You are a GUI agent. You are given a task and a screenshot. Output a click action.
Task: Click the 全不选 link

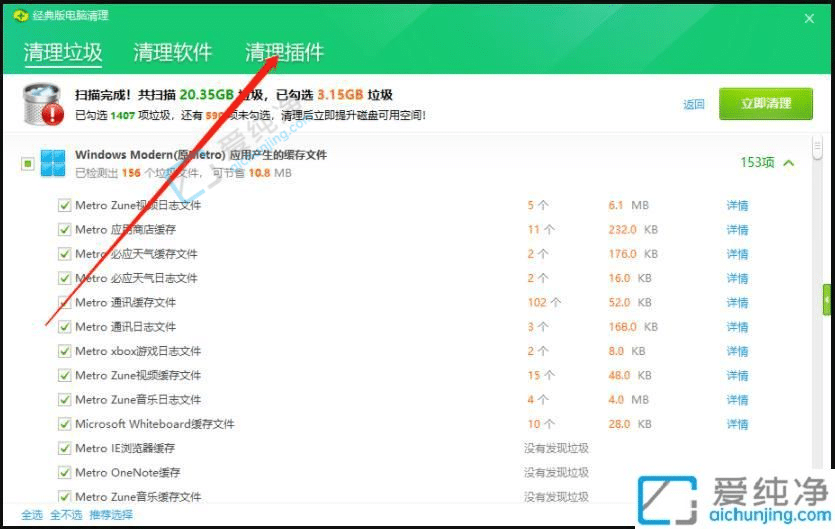tap(67, 515)
